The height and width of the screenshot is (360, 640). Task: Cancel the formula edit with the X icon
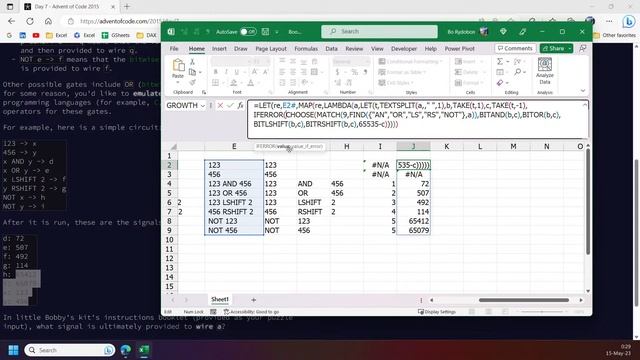[220, 106]
